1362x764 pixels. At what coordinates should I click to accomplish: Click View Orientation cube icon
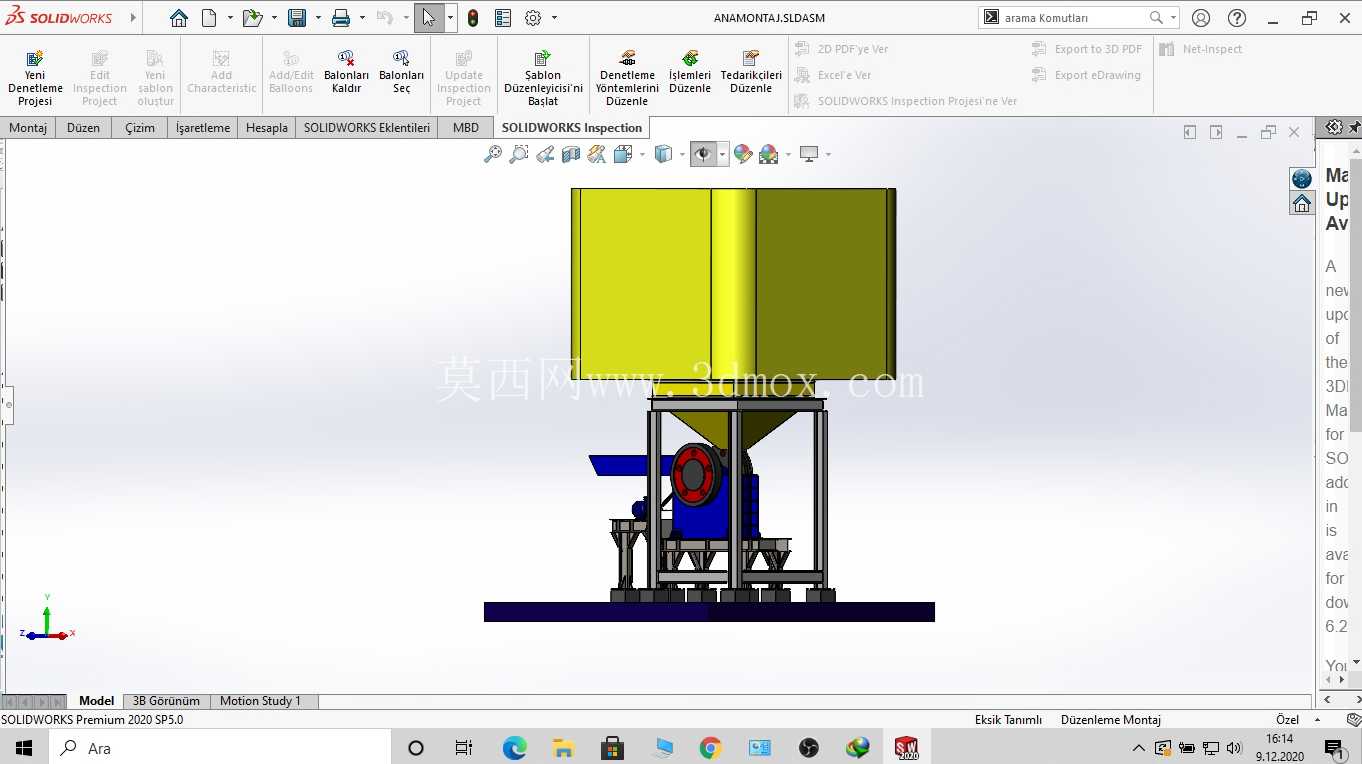[x=622, y=154]
